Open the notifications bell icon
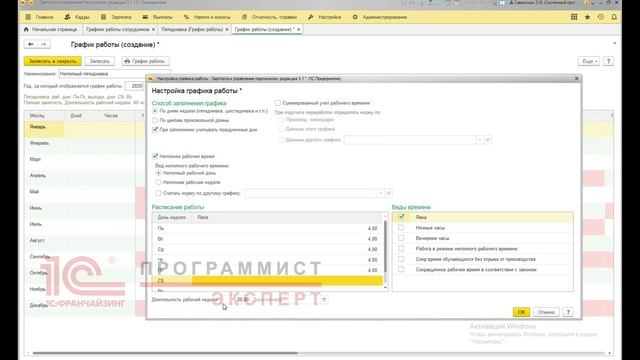 (x=614, y=17)
